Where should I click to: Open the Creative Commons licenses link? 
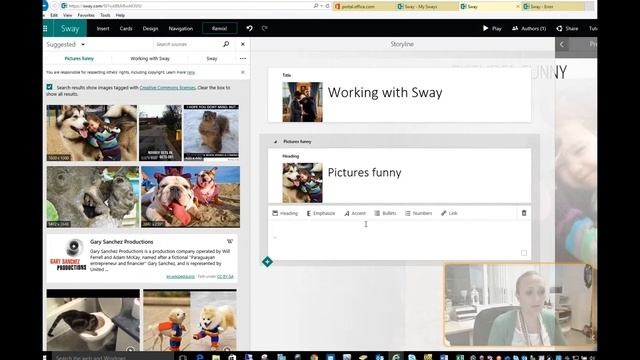(167, 87)
